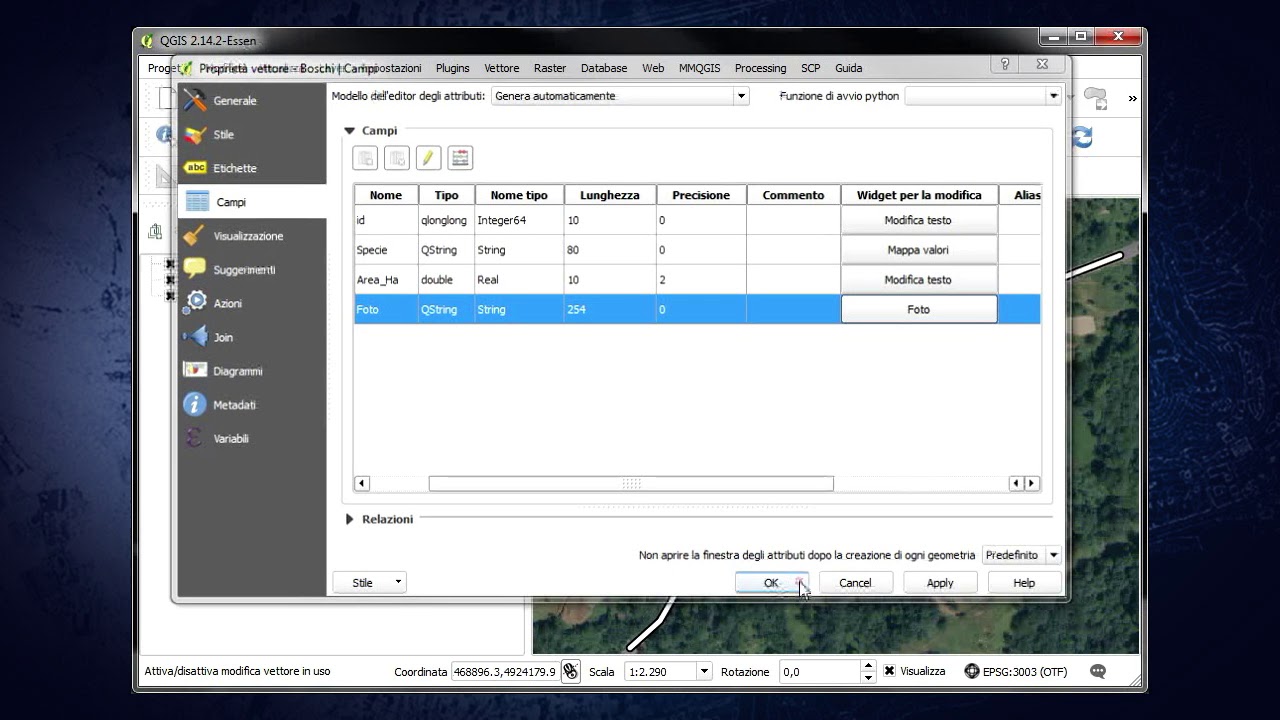Open the SCP menu
The height and width of the screenshot is (720, 1280).
point(810,68)
